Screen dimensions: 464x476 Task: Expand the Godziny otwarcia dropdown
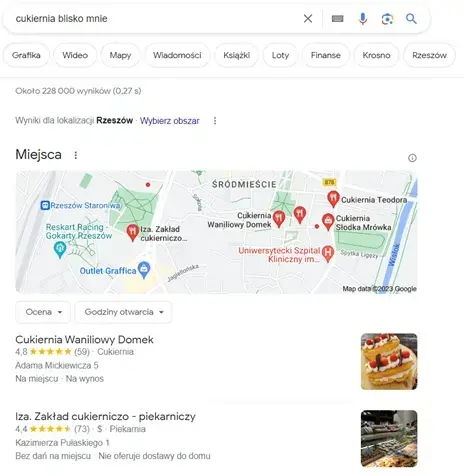[123, 312]
